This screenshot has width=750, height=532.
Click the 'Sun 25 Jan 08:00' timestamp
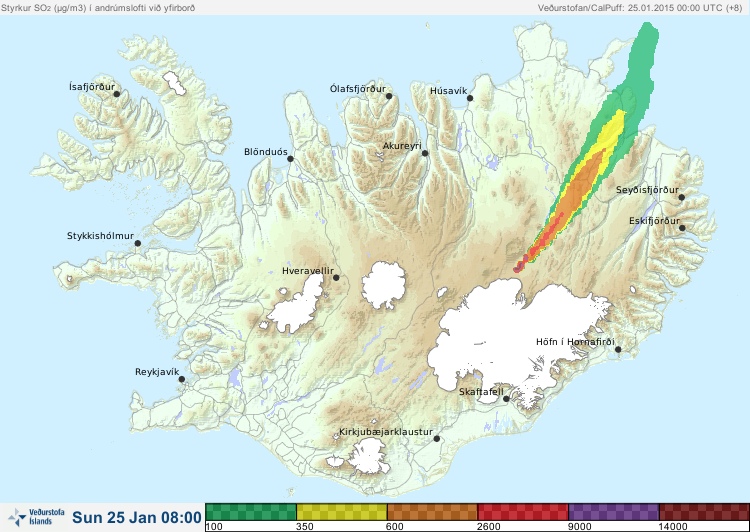click(x=137, y=518)
